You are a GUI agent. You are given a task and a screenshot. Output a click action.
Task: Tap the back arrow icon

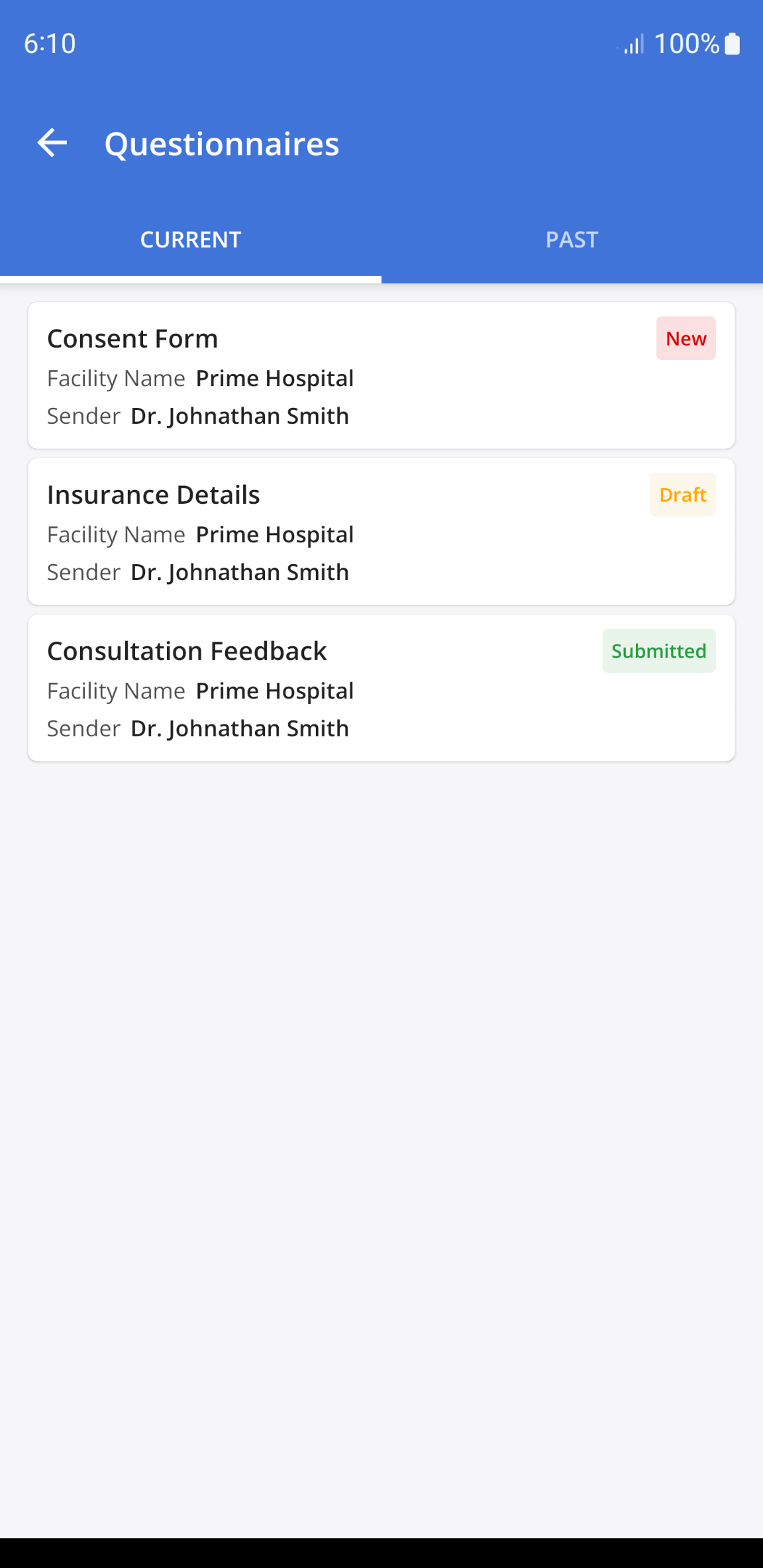pos(52,143)
